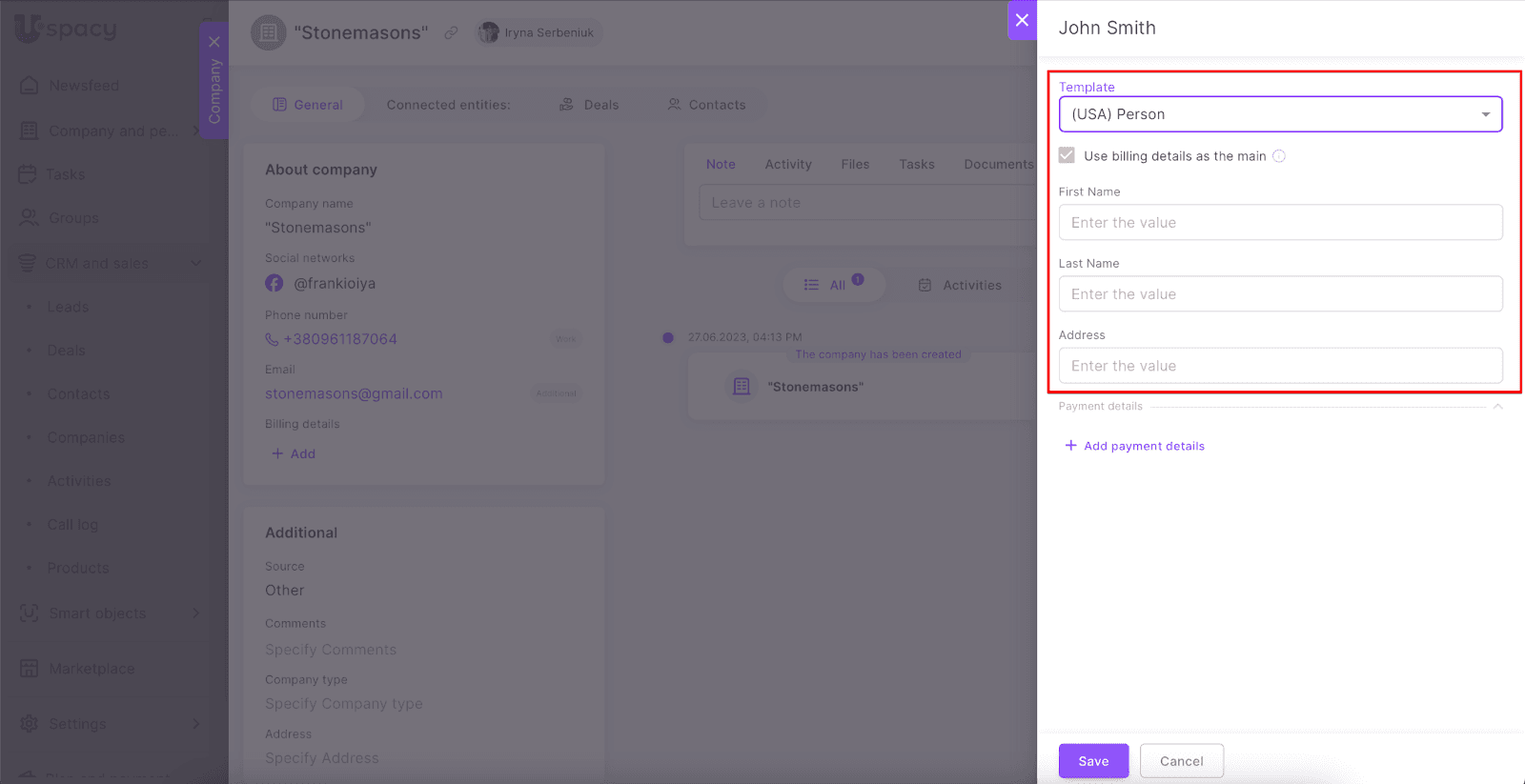Click the Address input field in panel
The width and height of the screenshot is (1525, 784).
[1280, 366]
